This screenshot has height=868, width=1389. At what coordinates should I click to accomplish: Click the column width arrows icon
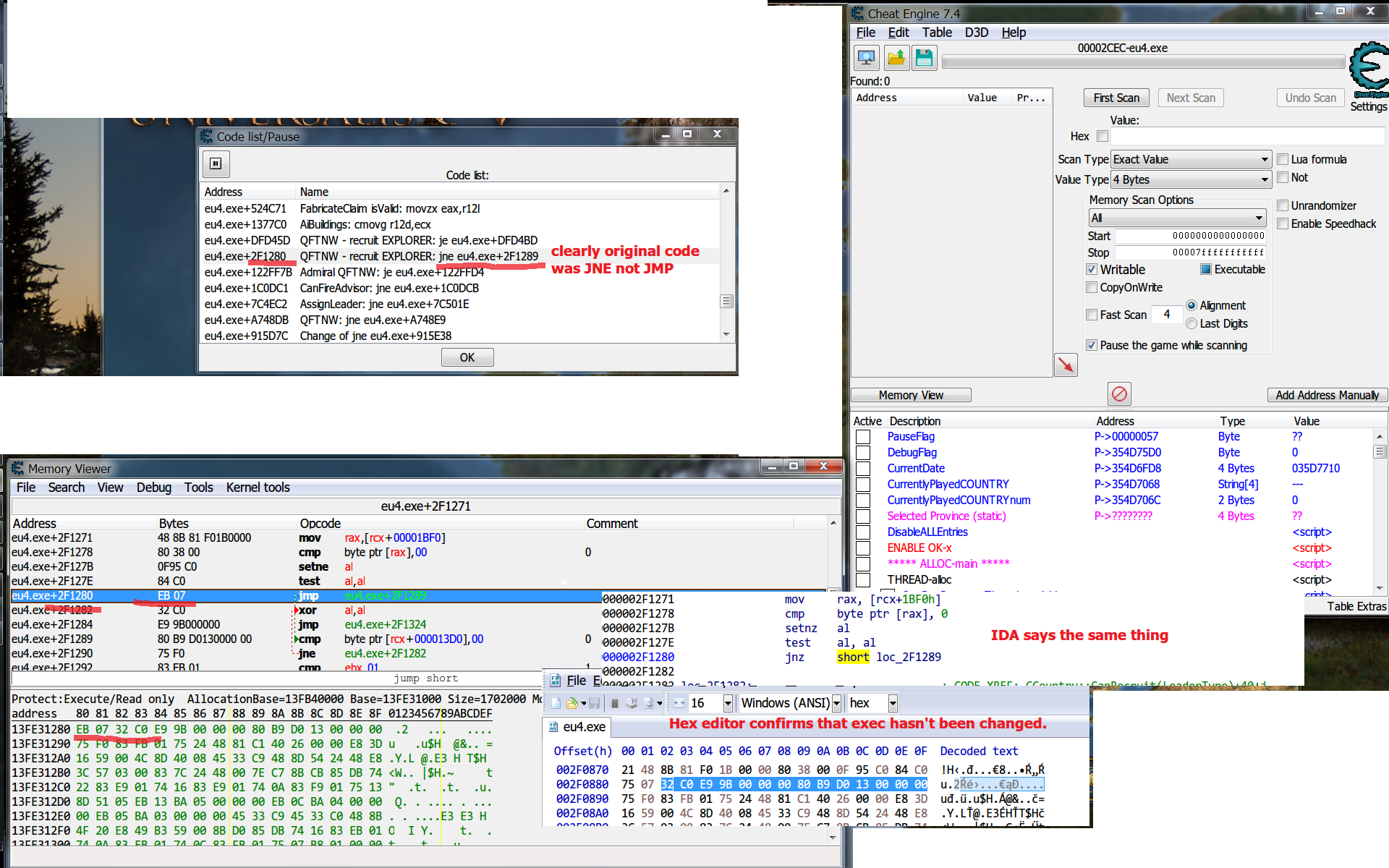679,703
